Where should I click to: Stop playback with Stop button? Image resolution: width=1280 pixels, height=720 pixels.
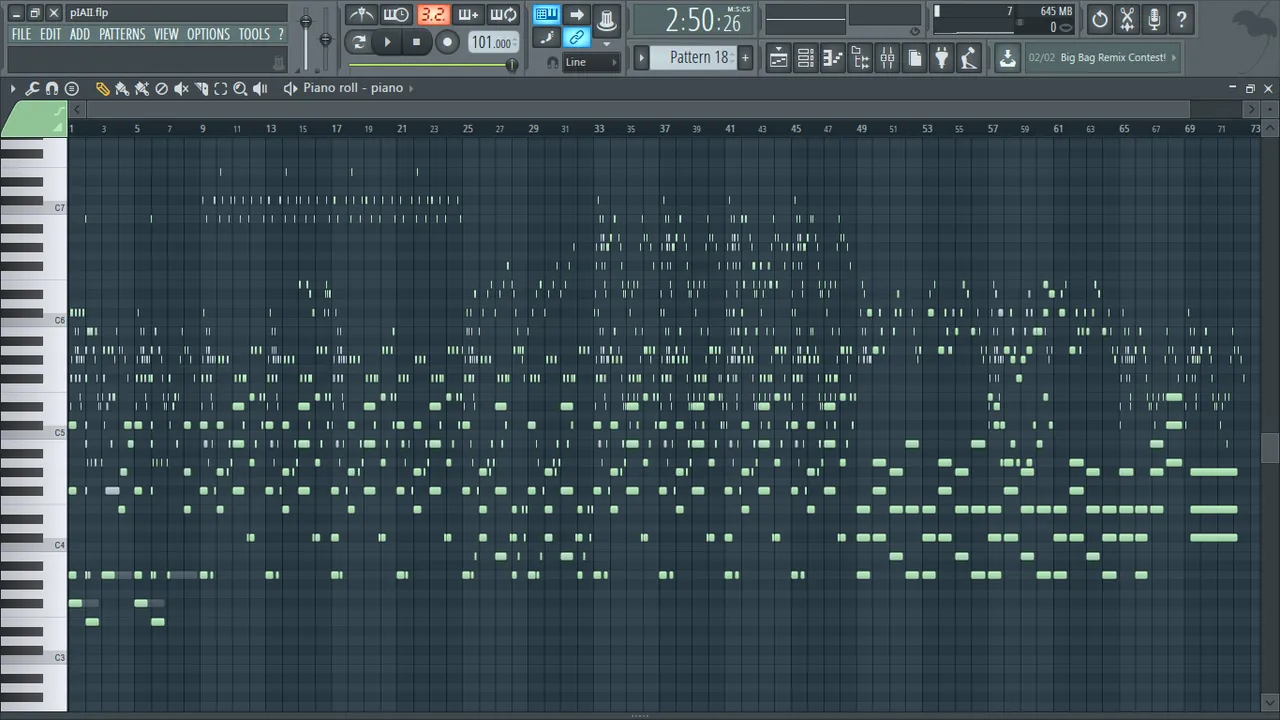[417, 42]
